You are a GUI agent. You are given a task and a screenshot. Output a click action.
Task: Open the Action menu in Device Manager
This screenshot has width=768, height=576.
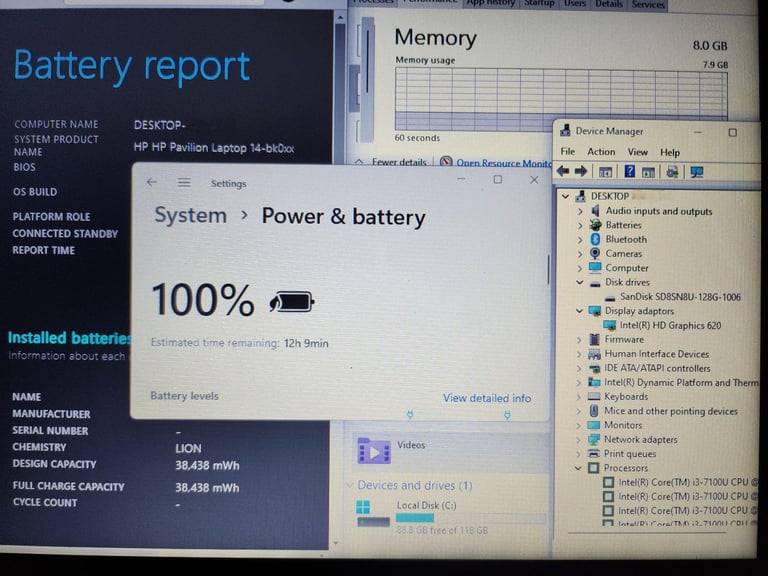(601, 152)
